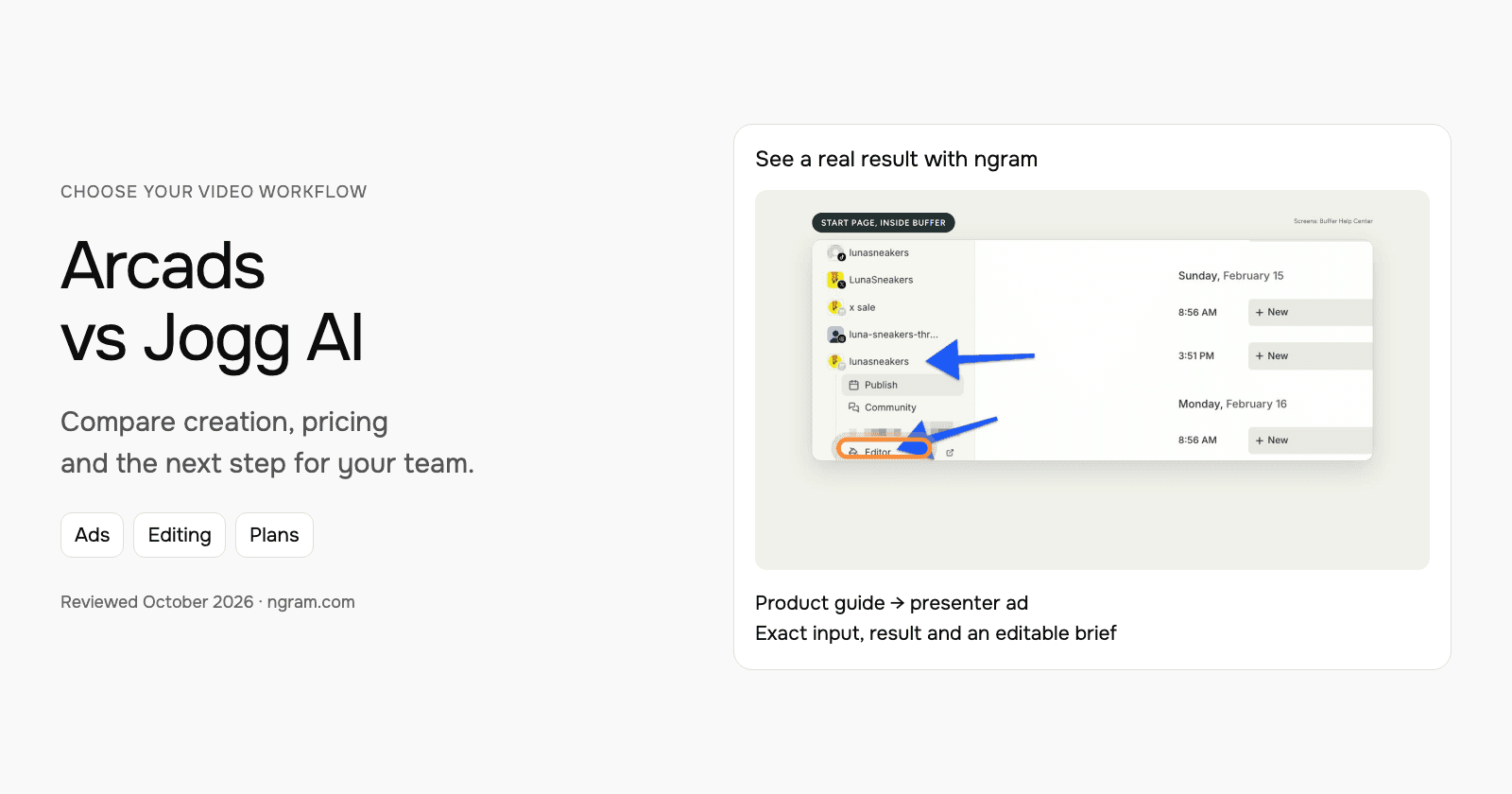Click the Editor icon in the sidebar
Image resolution: width=1512 pixels, height=794 pixels.
(853, 452)
